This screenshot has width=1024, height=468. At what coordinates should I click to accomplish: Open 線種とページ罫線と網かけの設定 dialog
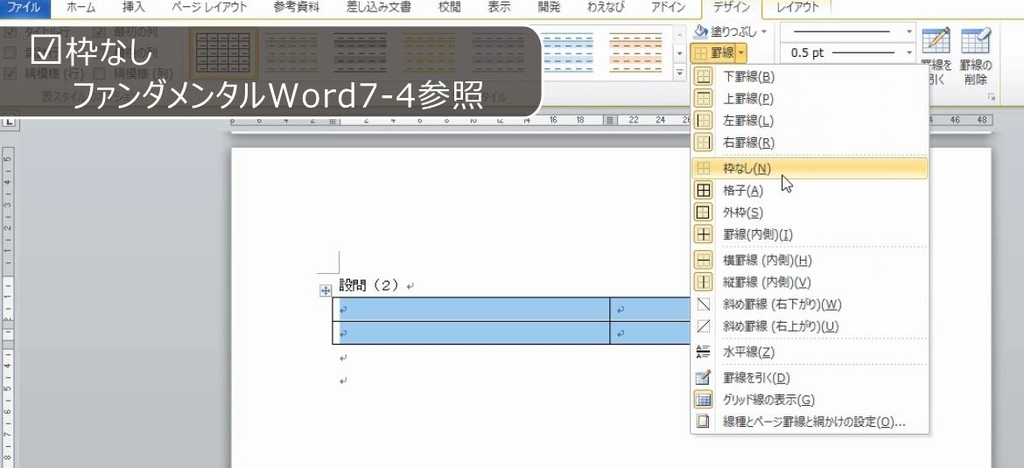tap(809, 422)
